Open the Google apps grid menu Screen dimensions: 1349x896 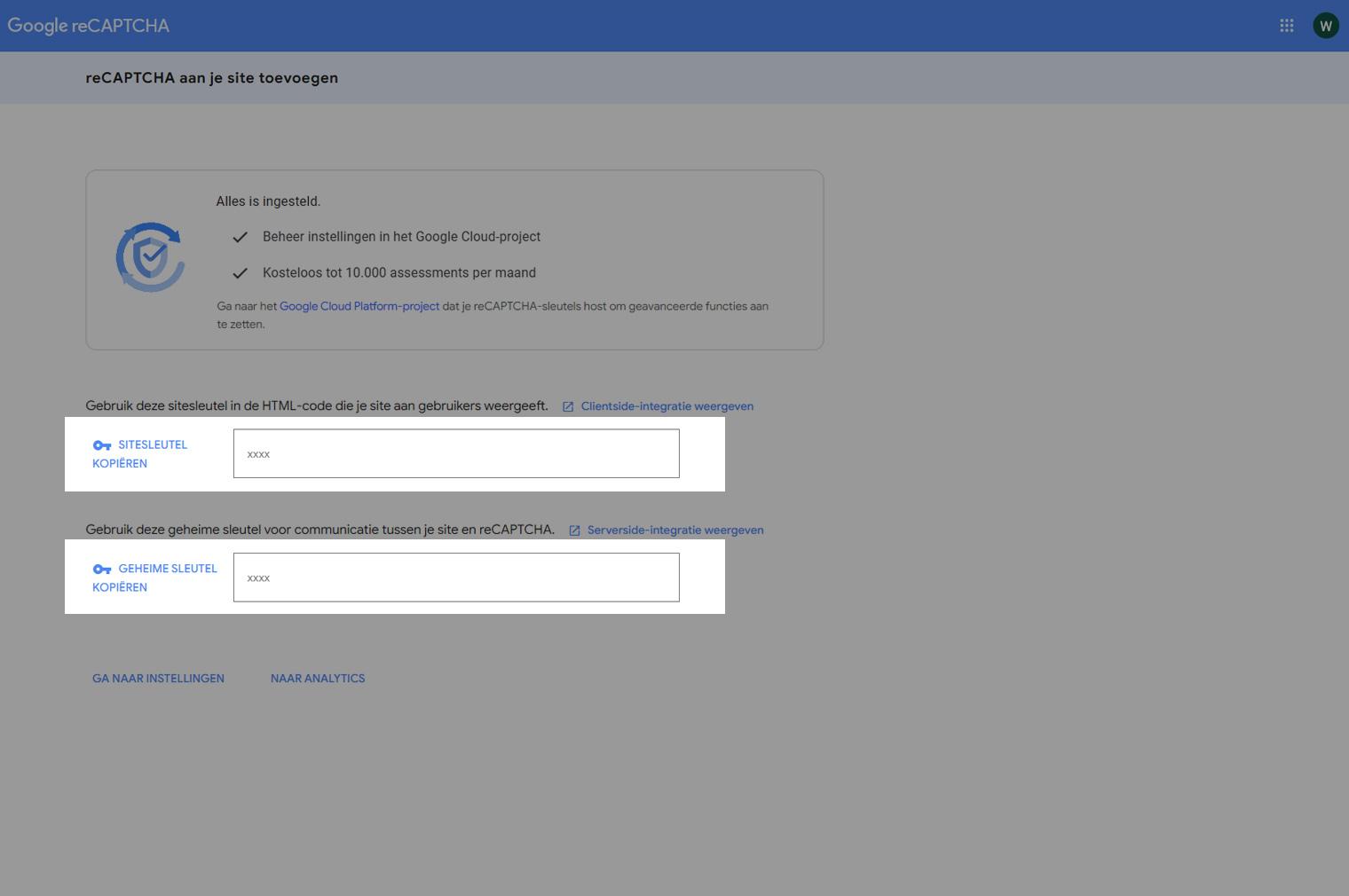pyautogui.click(x=1286, y=26)
